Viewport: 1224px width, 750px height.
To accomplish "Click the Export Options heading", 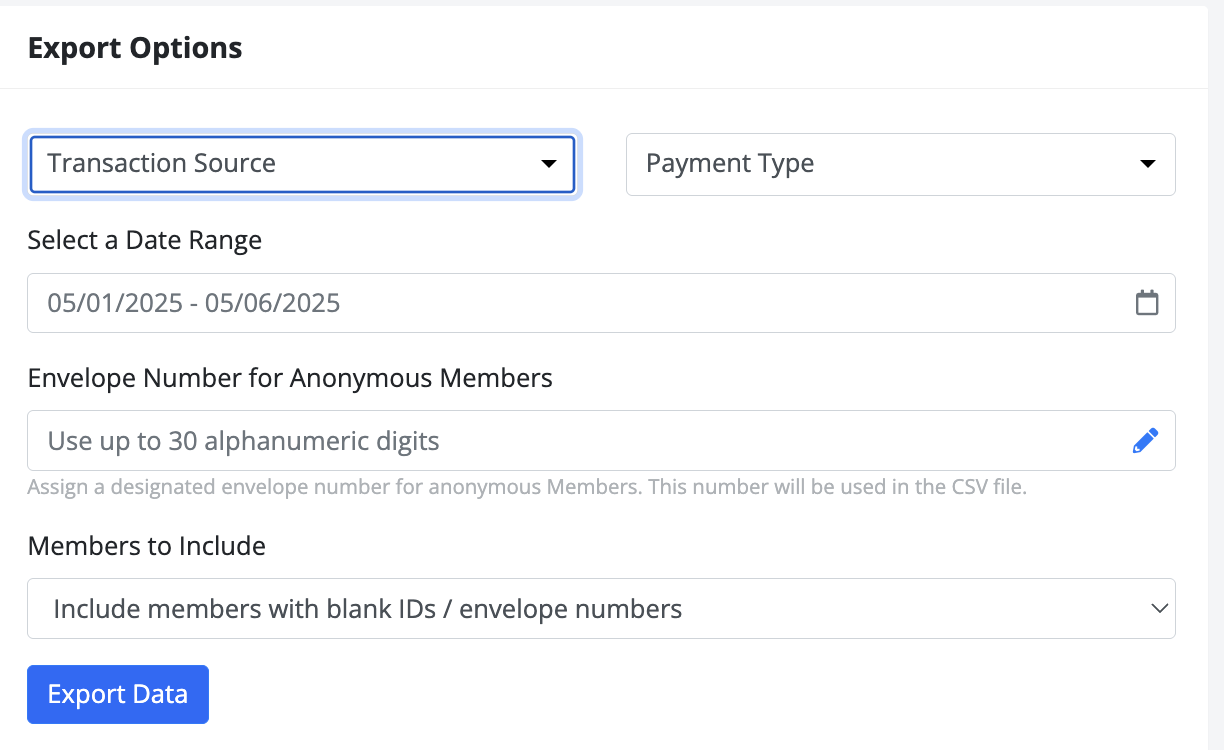I will [x=135, y=47].
